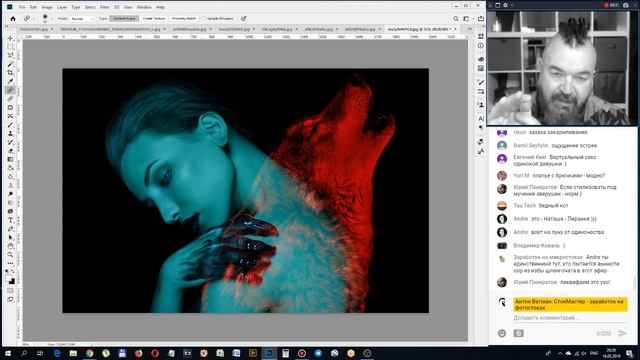Viewport: 640px width, 360px height.
Task: Open Chrome from the taskbar
Action: coord(89,353)
